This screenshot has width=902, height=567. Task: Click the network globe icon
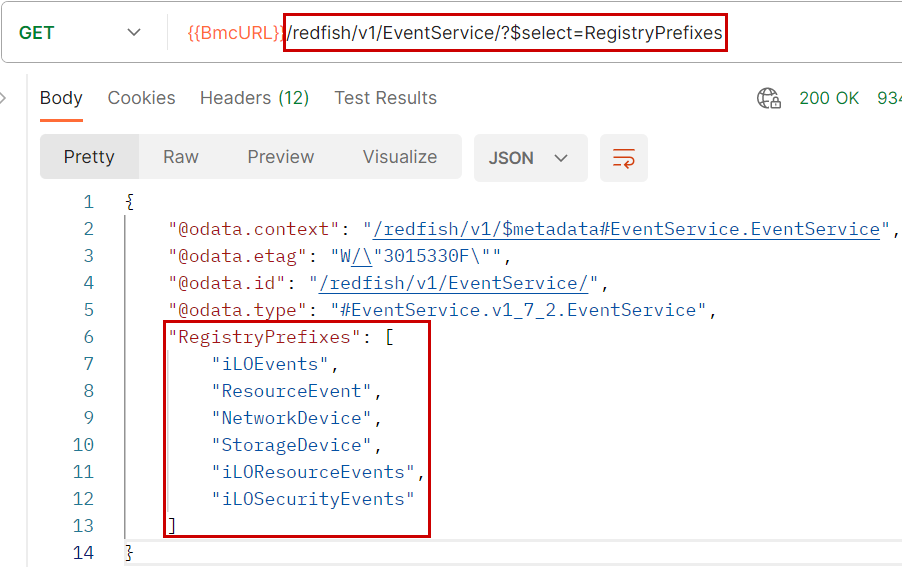pos(769,98)
